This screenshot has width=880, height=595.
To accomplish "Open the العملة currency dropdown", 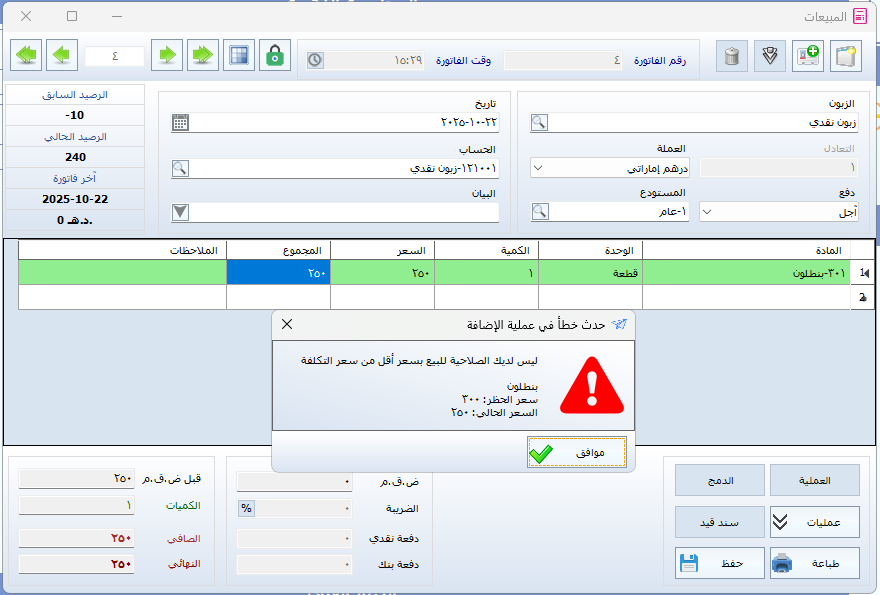I will 539,167.
